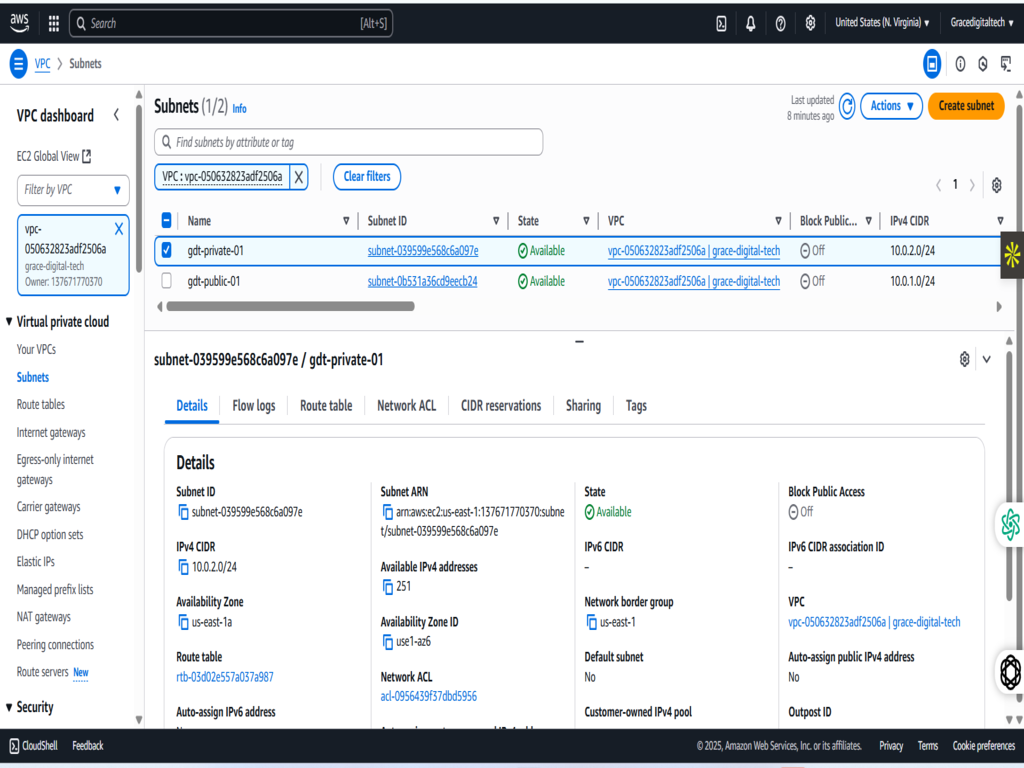The width and height of the screenshot is (1024, 768).
Task: Collapse the Security section in sidebar
Action: point(10,707)
